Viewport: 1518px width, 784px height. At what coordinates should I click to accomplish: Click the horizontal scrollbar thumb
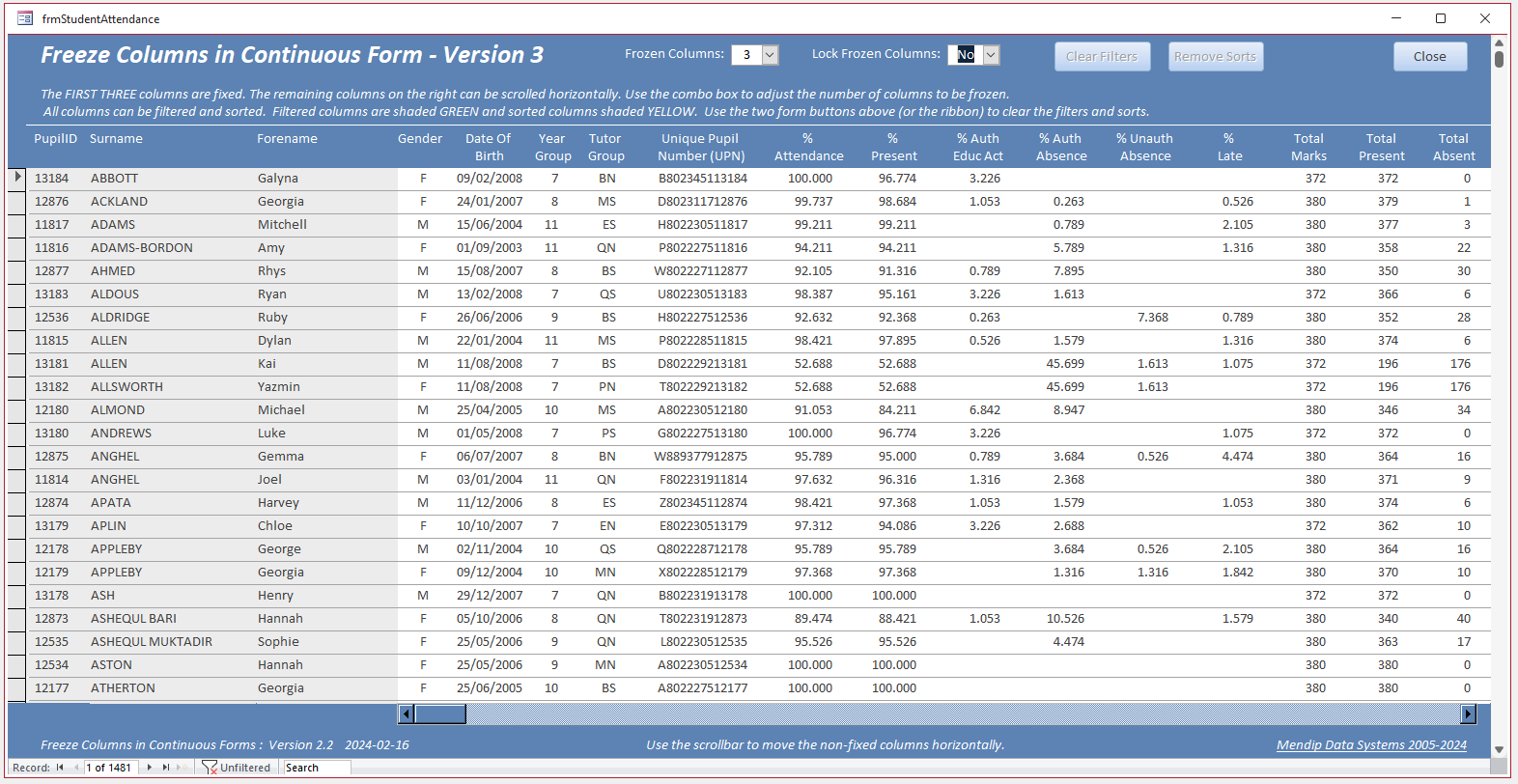440,714
